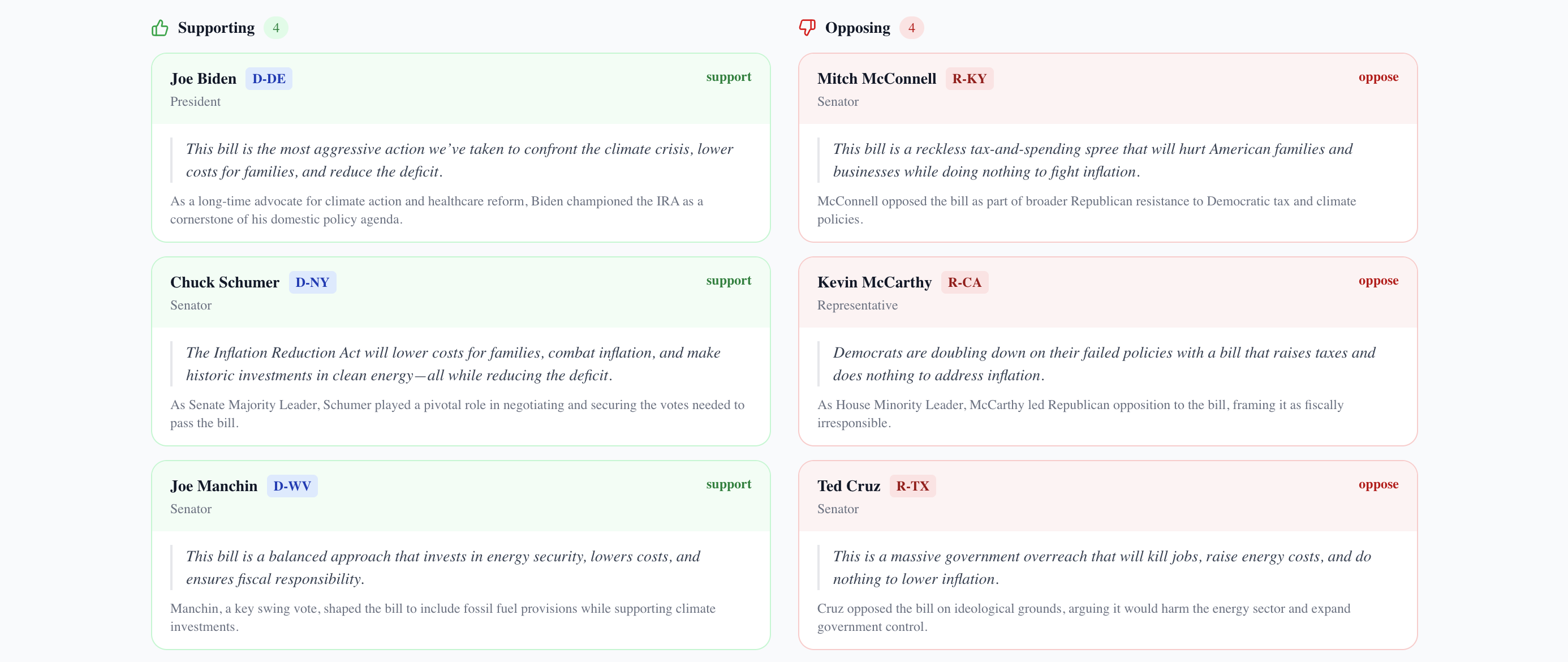Click Ted Cruz's quote about government overreach

1101,567
